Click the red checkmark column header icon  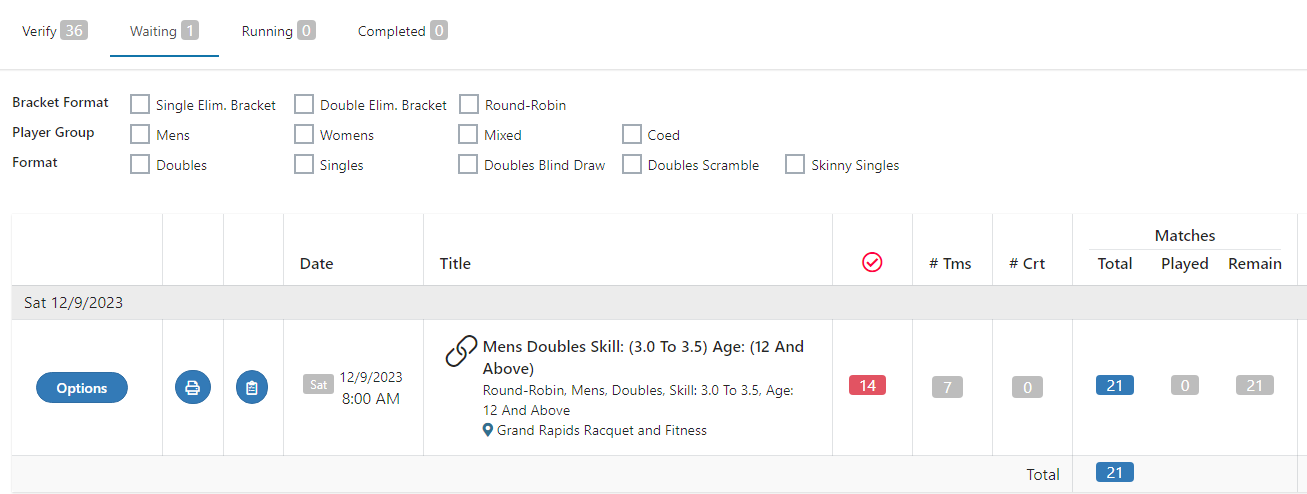click(872, 262)
